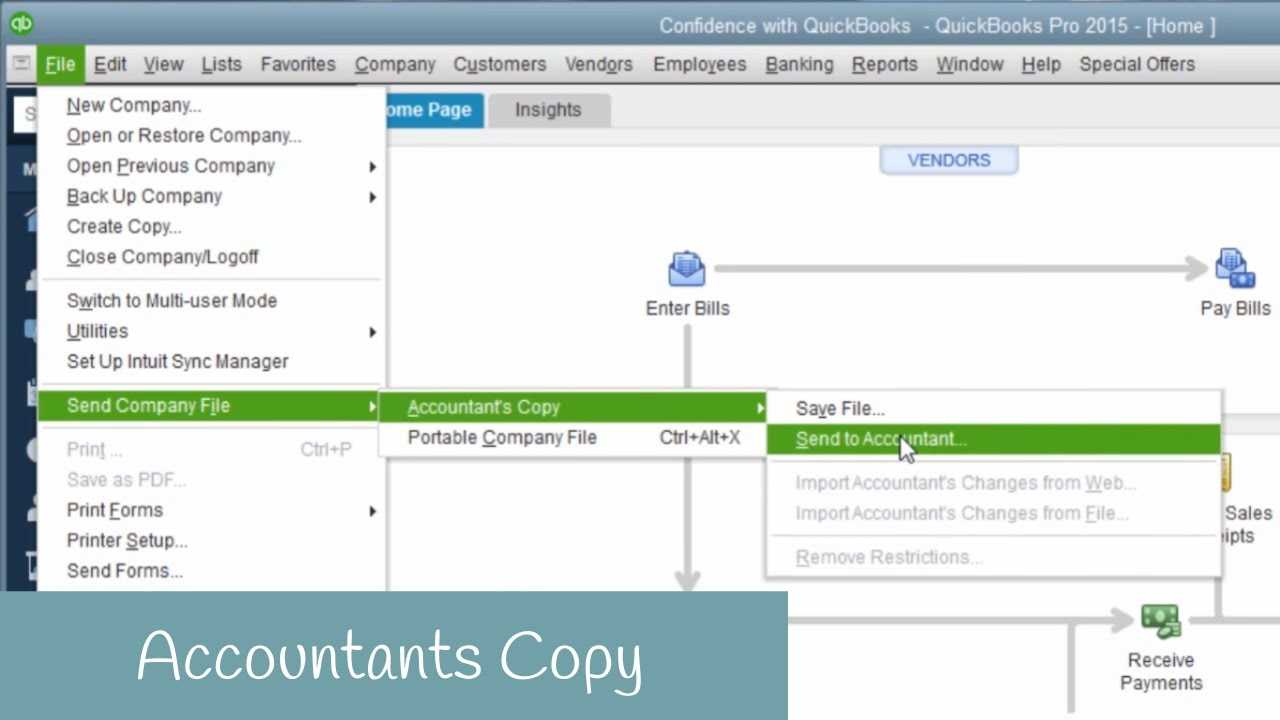Open the Special Offers menu
Image resolution: width=1280 pixels, height=720 pixels.
coord(1137,64)
